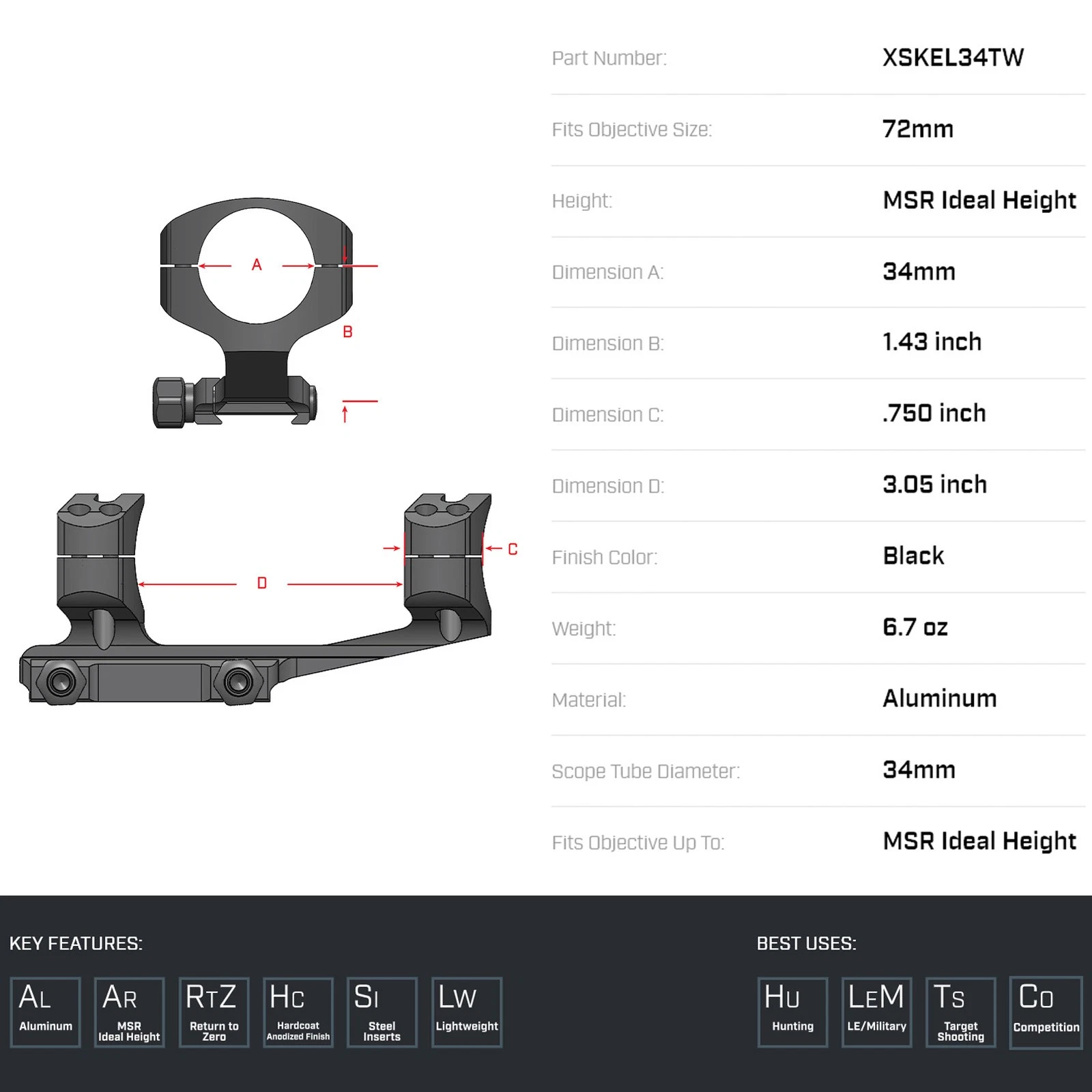Click the BEST USES heading
The width and height of the screenshot is (1092, 1092).
[806, 943]
